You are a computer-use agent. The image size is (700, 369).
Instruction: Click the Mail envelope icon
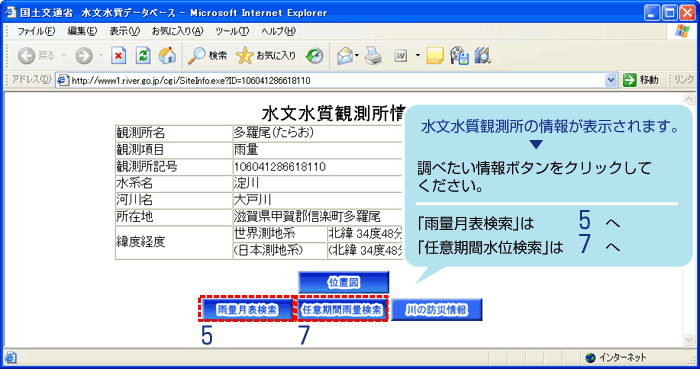pos(345,56)
